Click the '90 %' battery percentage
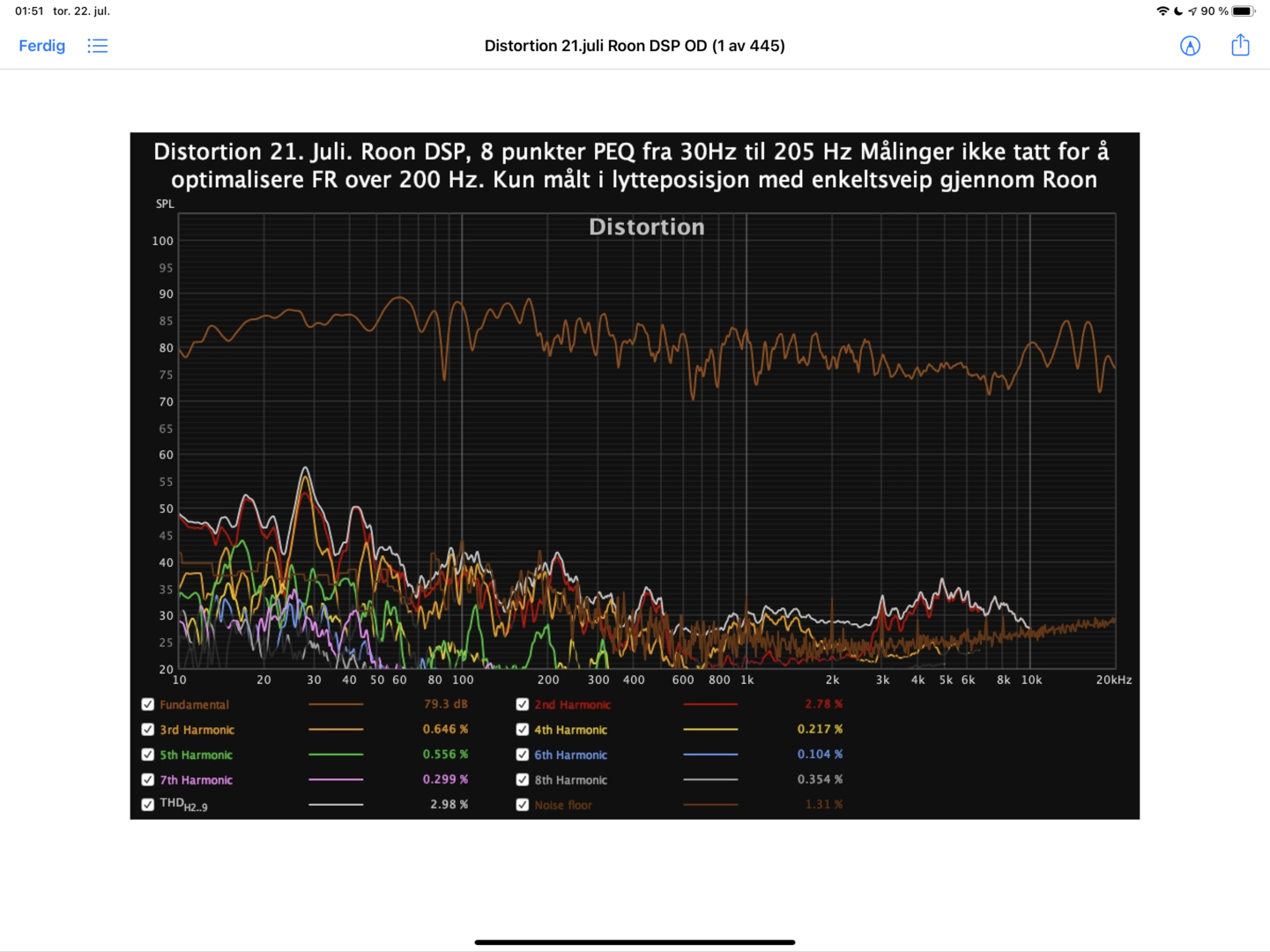This screenshot has width=1270, height=952. pyautogui.click(x=1214, y=11)
